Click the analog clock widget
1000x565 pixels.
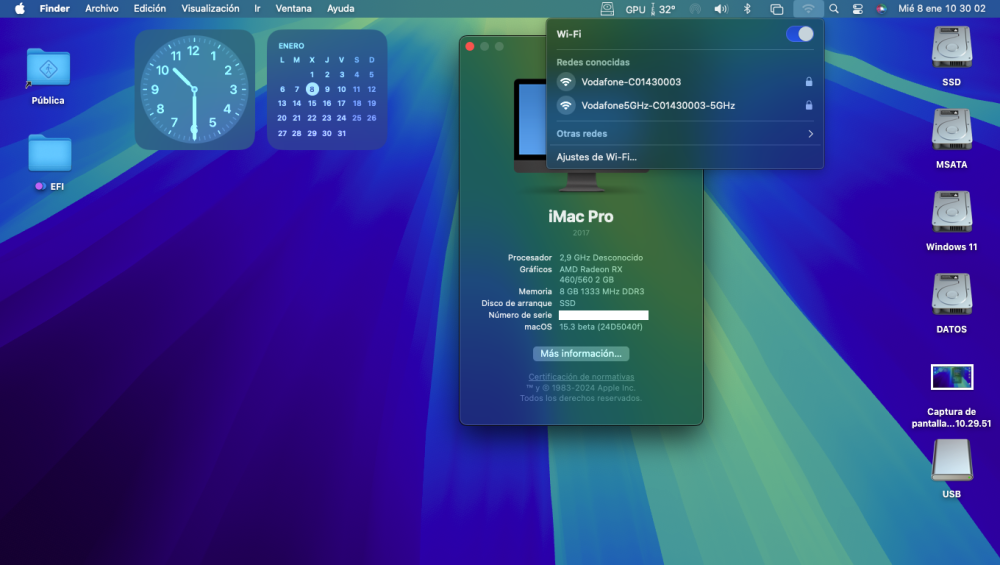195,89
